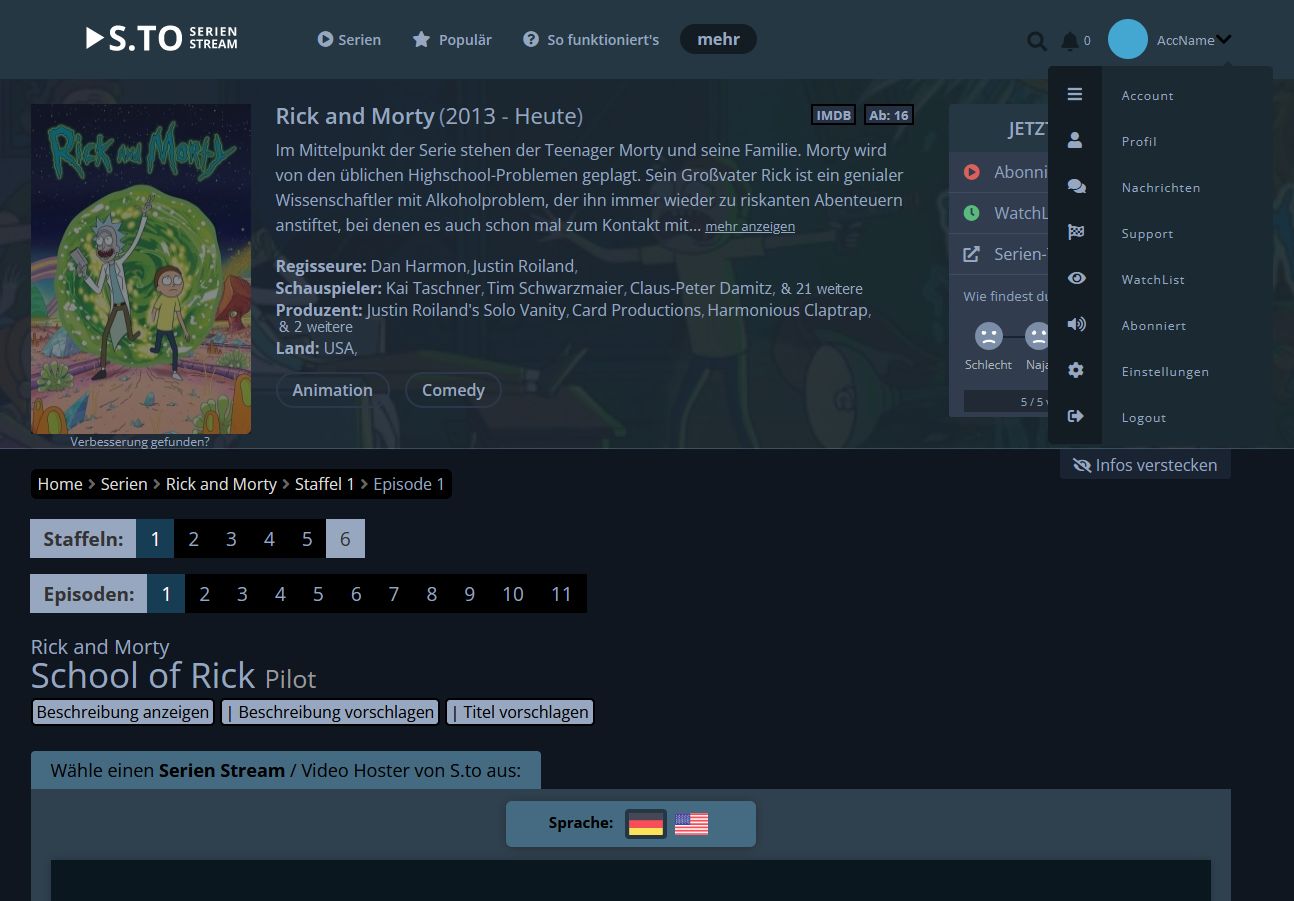Select Episode 11

click(562, 594)
